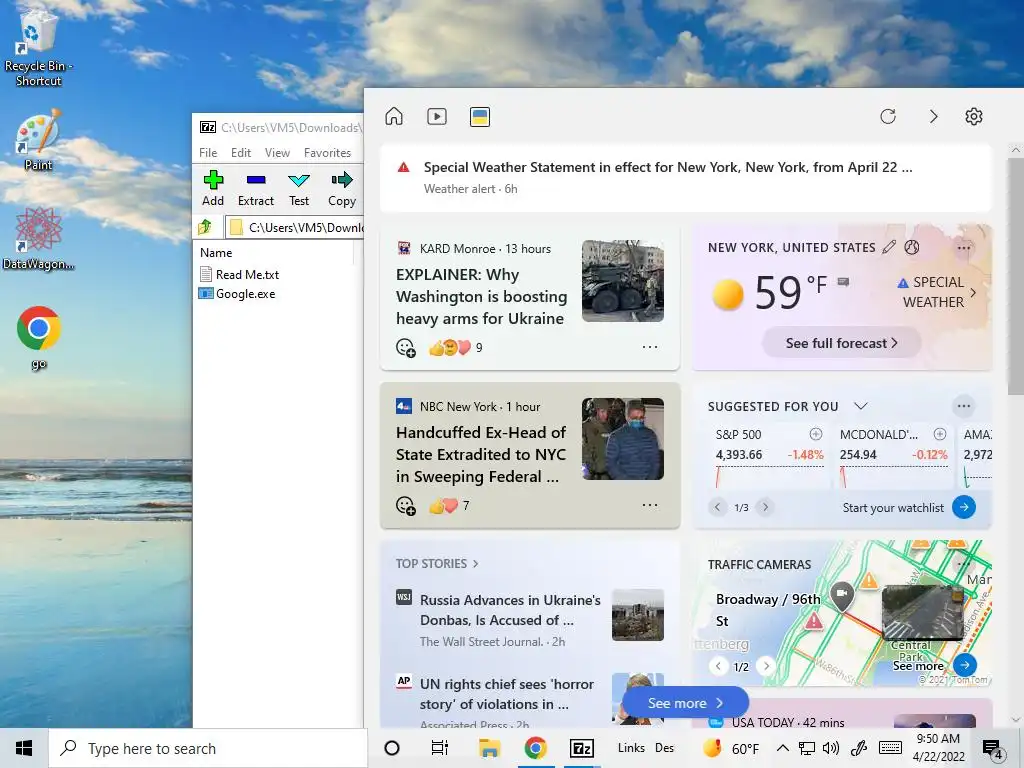React to the KARD Monroe article
The image size is (1024, 768).
coord(406,348)
